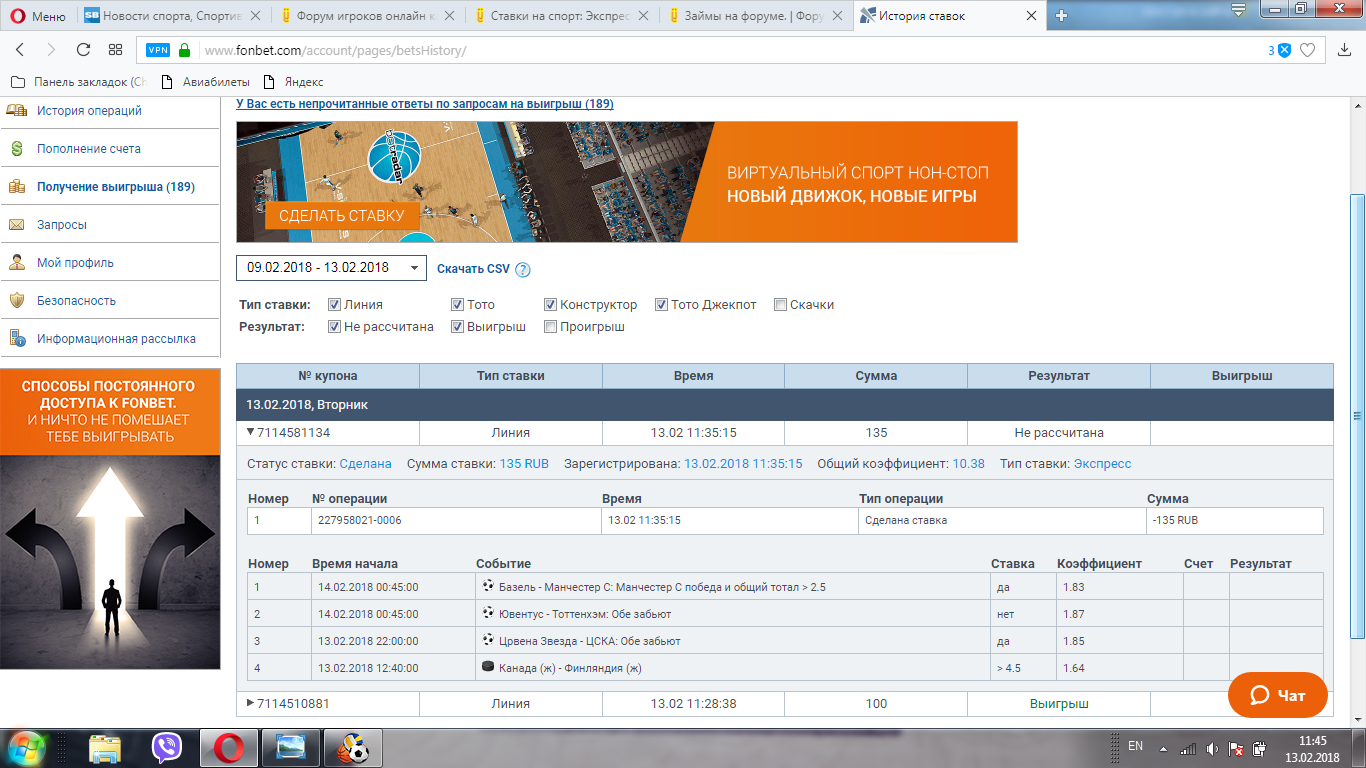Image resolution: width=1366 pixels, height=768 pixels.
Task: Open Получение выигрыша (189) section
Action: [x=116, y=187]
